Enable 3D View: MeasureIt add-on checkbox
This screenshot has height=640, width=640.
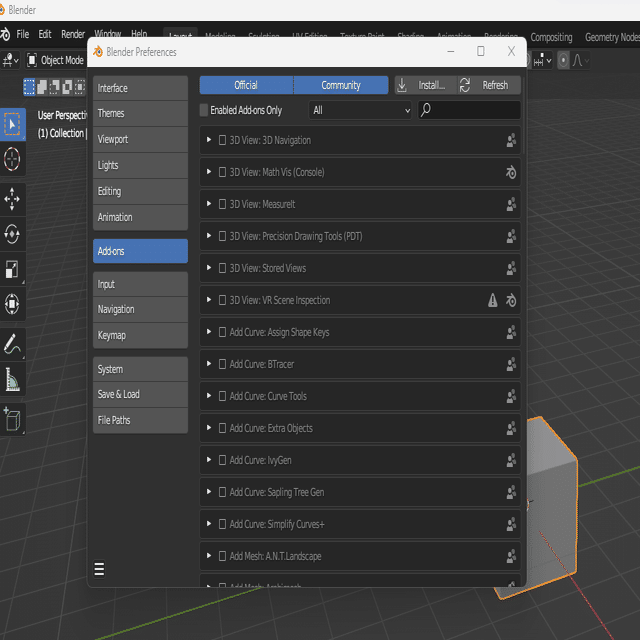222,204
